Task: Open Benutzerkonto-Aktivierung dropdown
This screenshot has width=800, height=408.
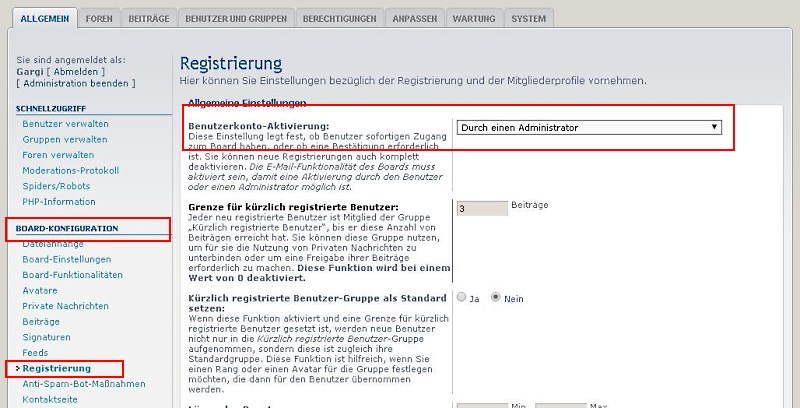Action: [x=589, y=128]
